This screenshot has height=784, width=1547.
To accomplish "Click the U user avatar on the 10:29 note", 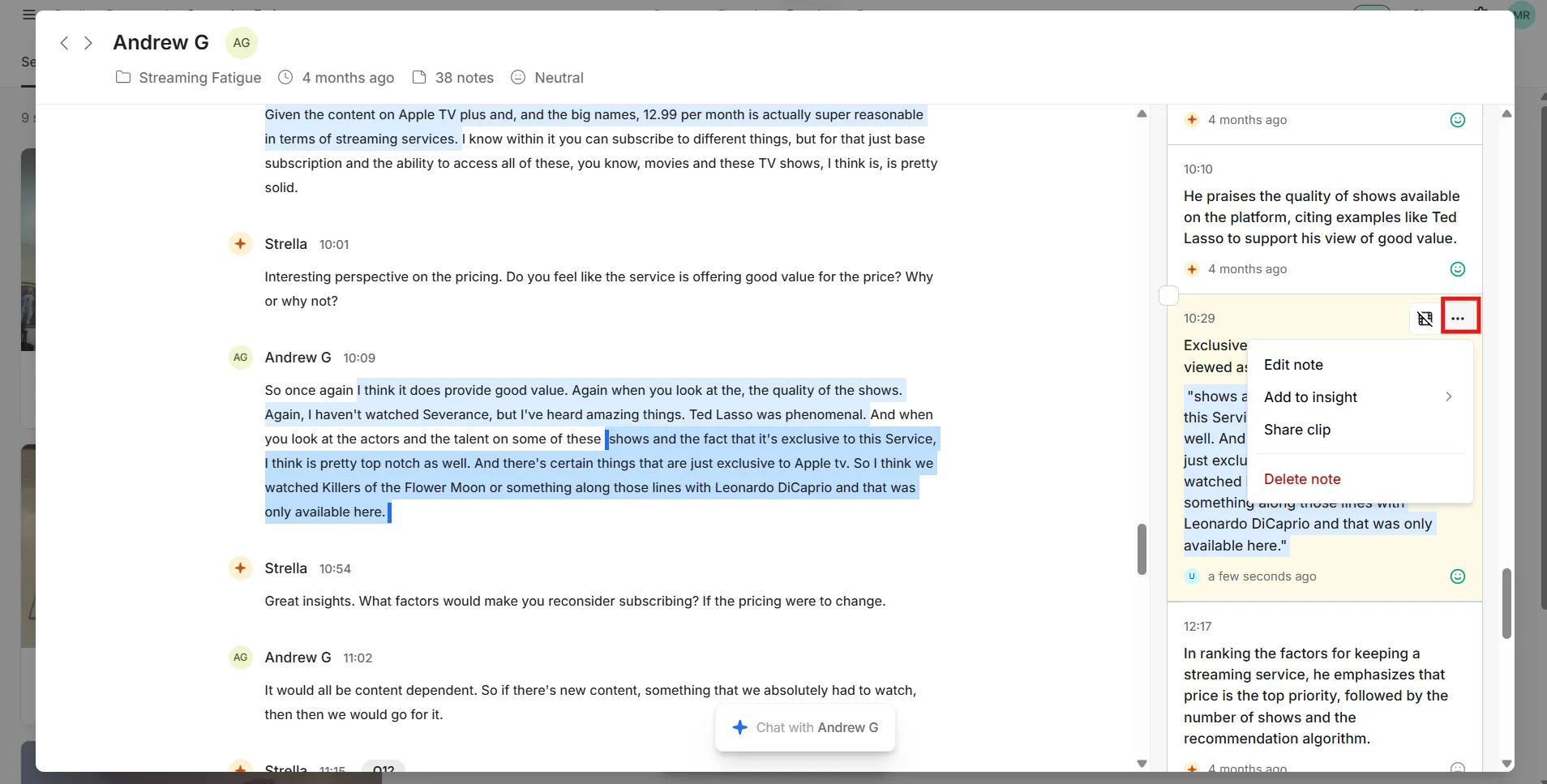I will 1192,576.
